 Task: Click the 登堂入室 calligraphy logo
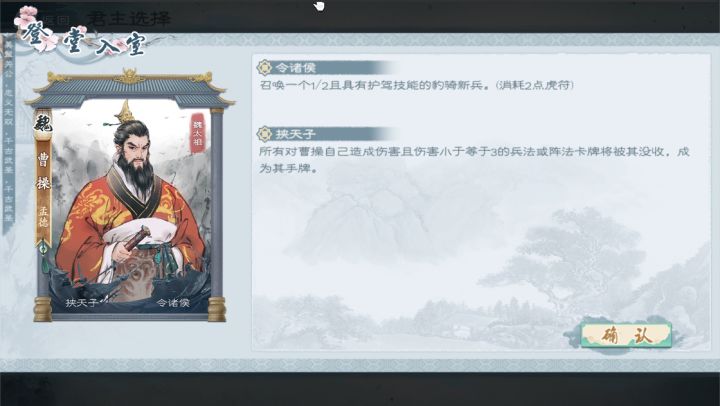(x=83, y=39)
